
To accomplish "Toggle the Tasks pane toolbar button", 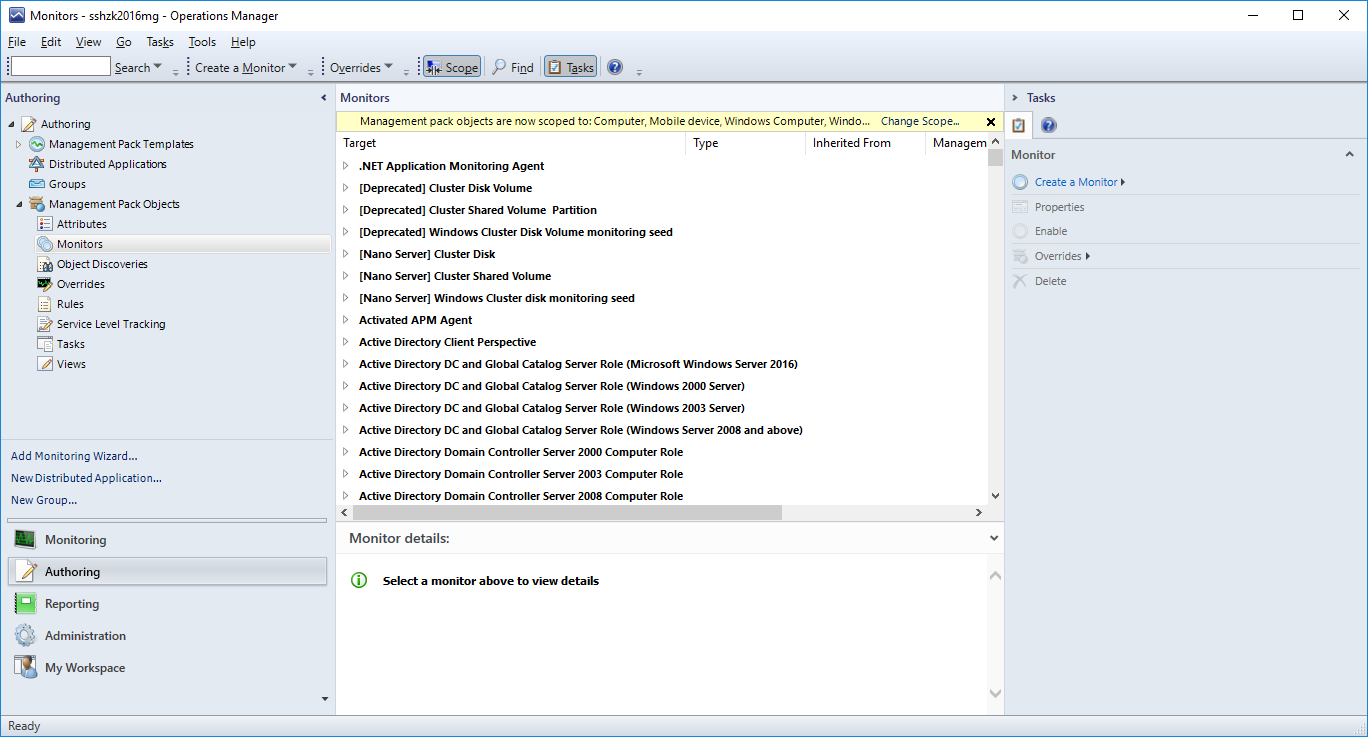I will [570, 67].
